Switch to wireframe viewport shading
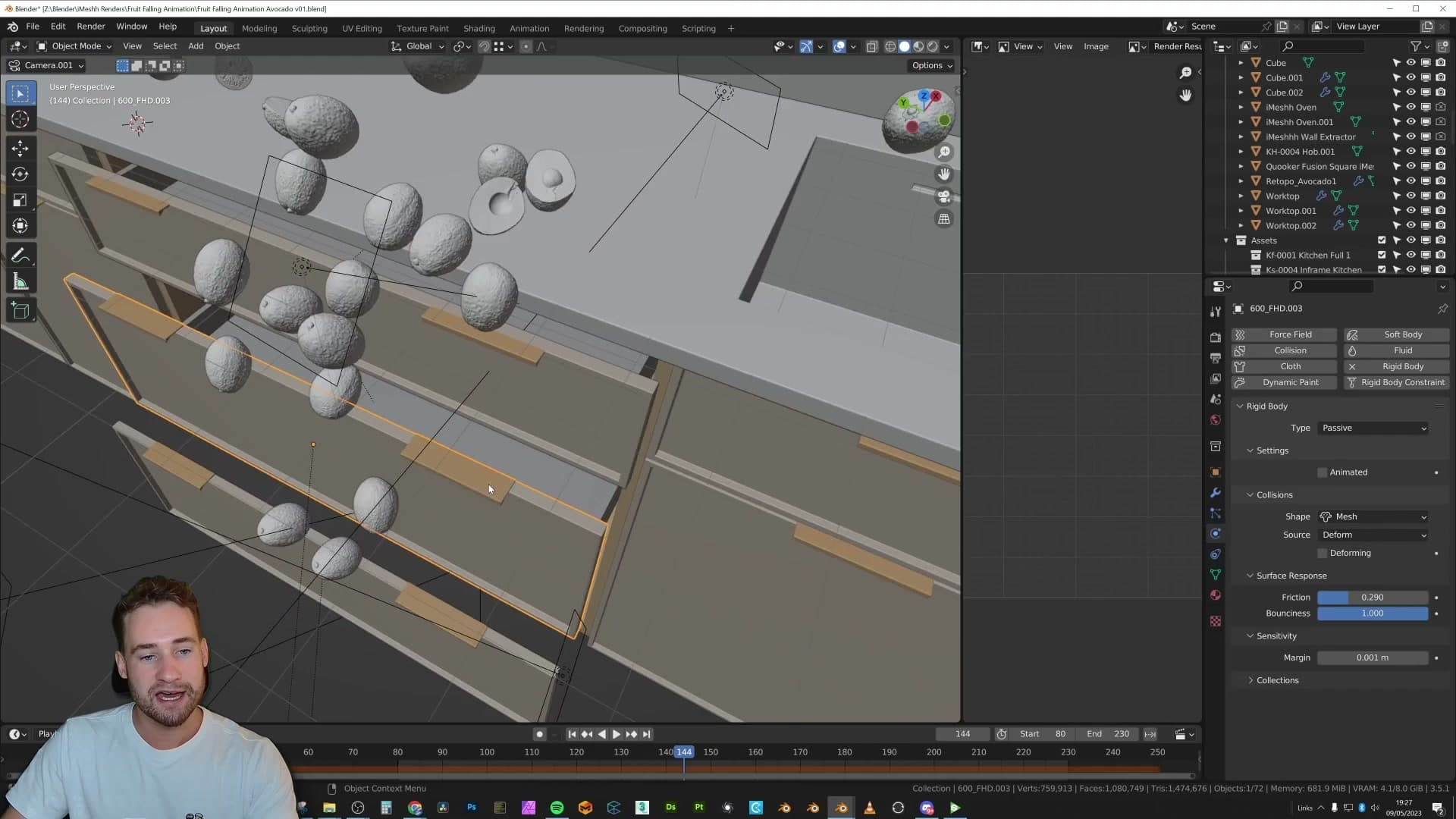This screenshot has height=819, width=1456. click(x=890, y=46)
